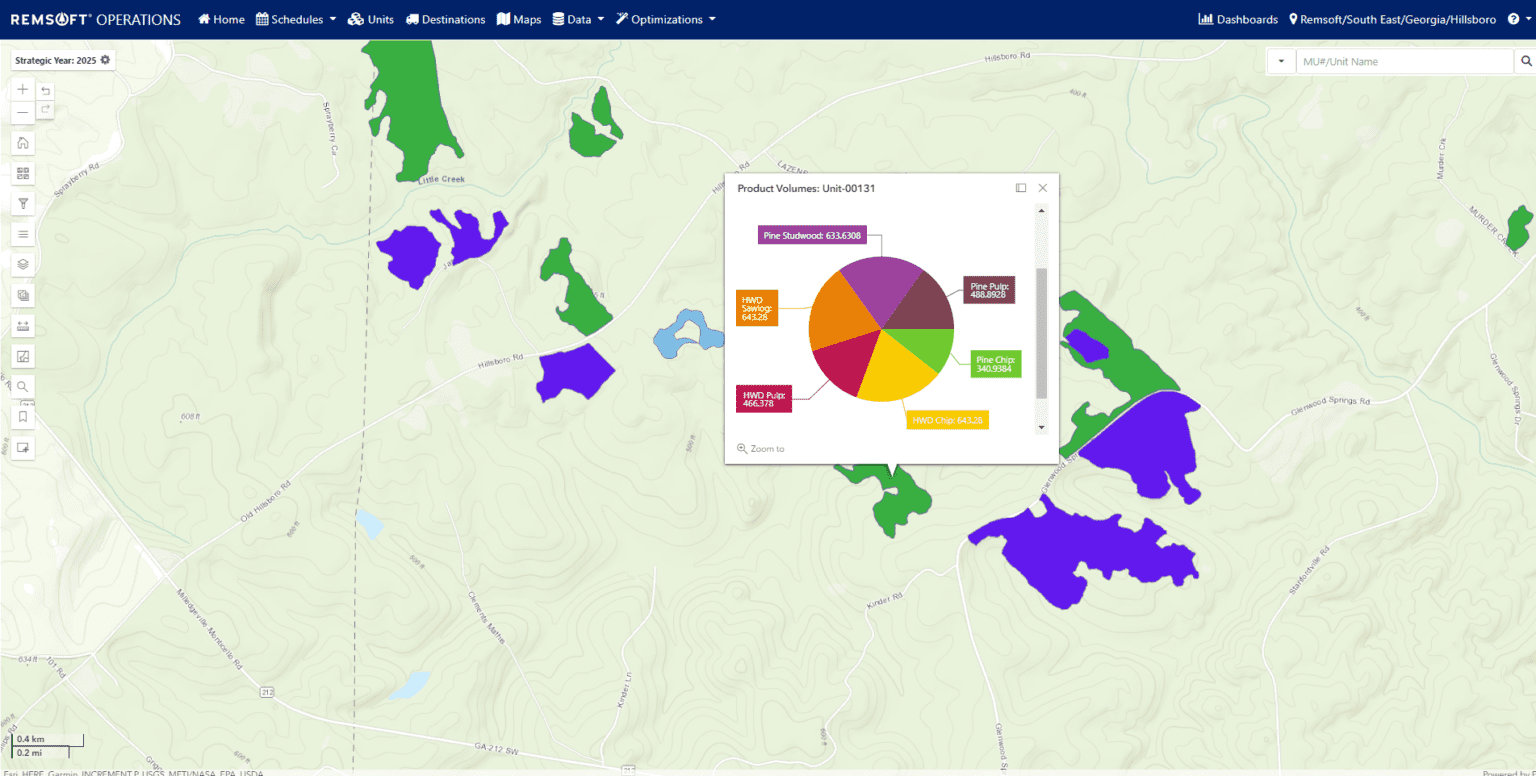Open the map legend icon
The width and height of the screenshot is (1536, 776).
point(22,233)
